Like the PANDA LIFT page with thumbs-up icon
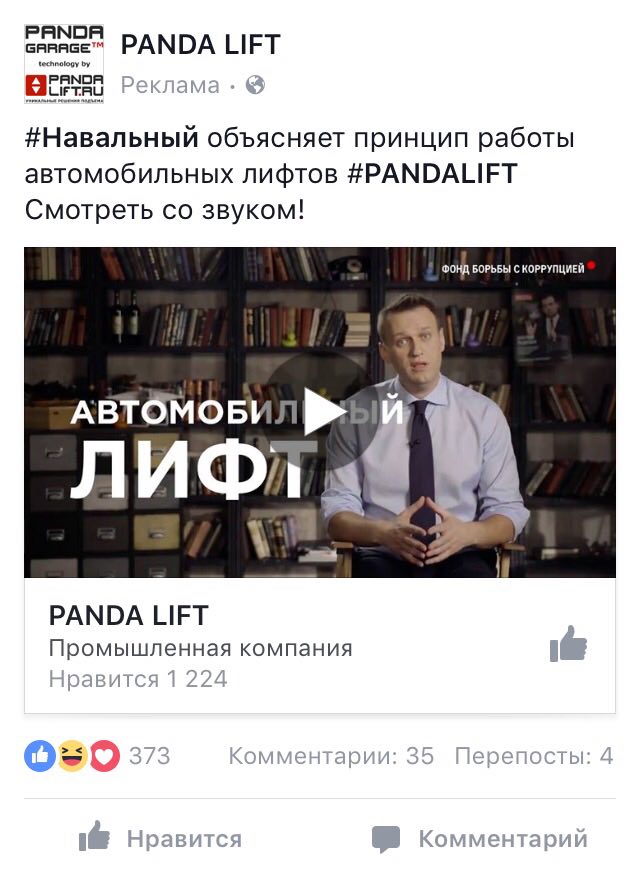 tap(568, 644)
